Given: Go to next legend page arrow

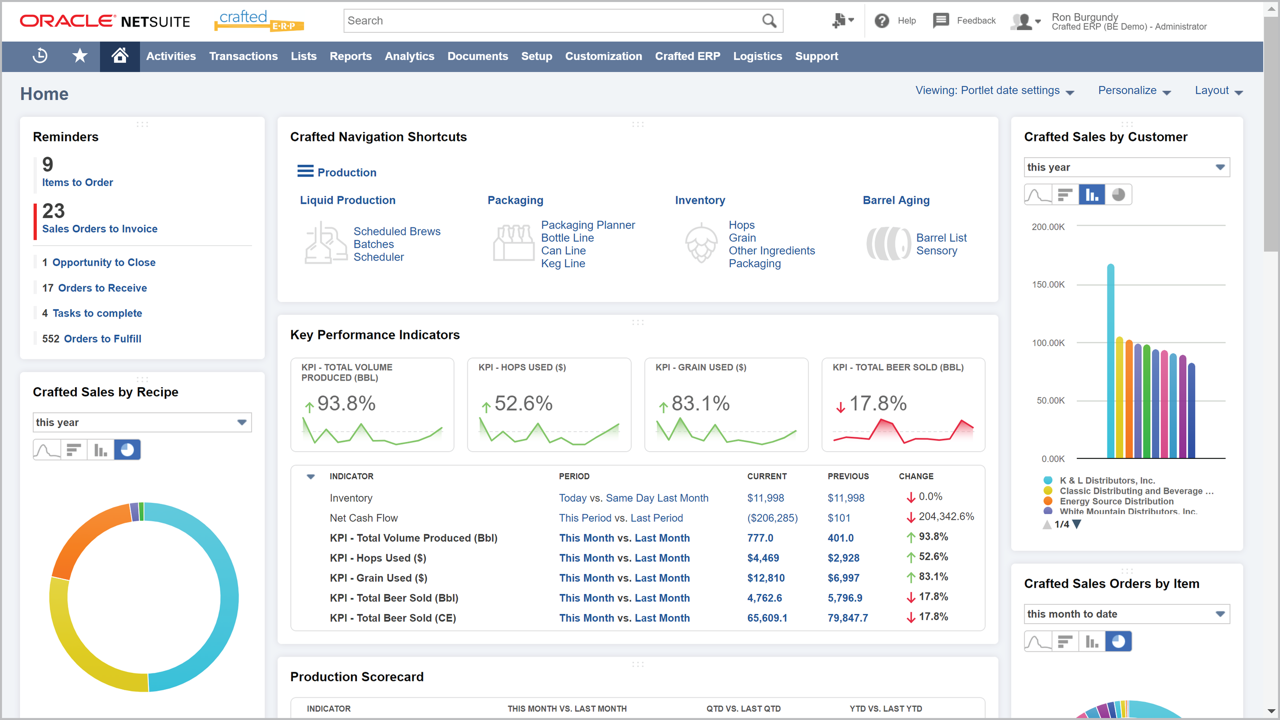Looking at the screenshot, I should [x=1077, y=524].
